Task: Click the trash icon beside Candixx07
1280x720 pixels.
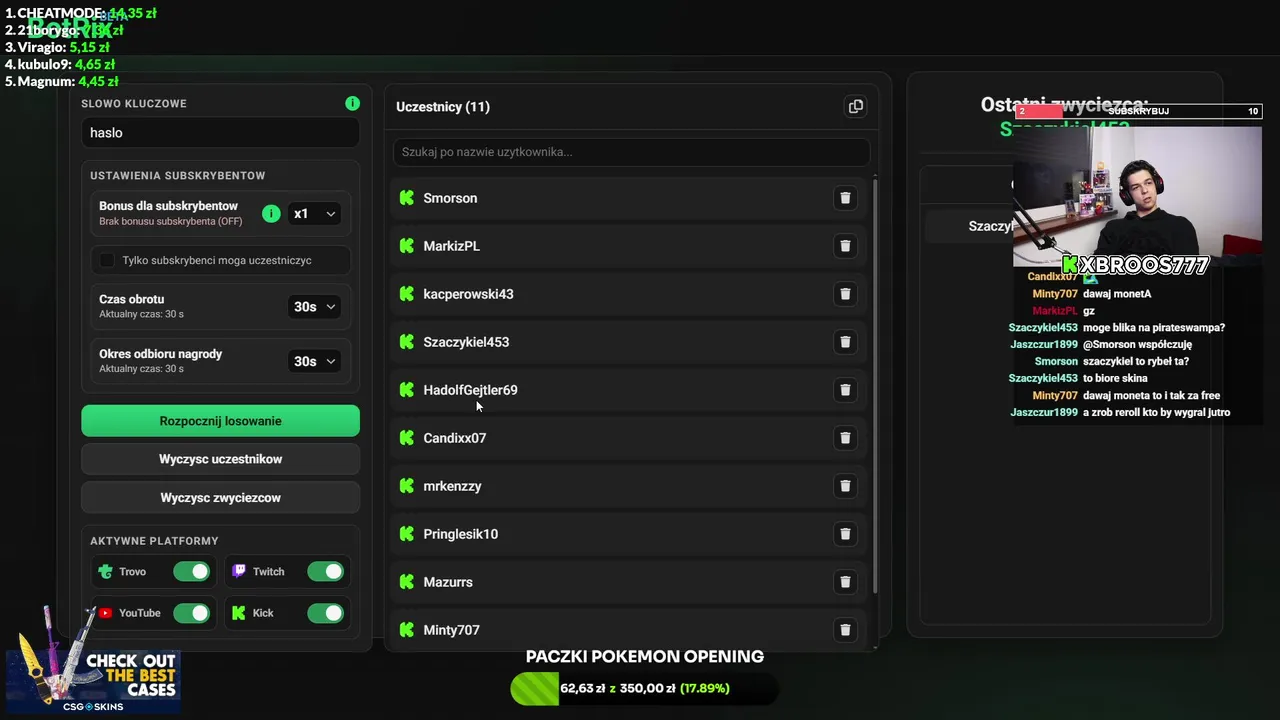Action: click(x=845, y=438)
